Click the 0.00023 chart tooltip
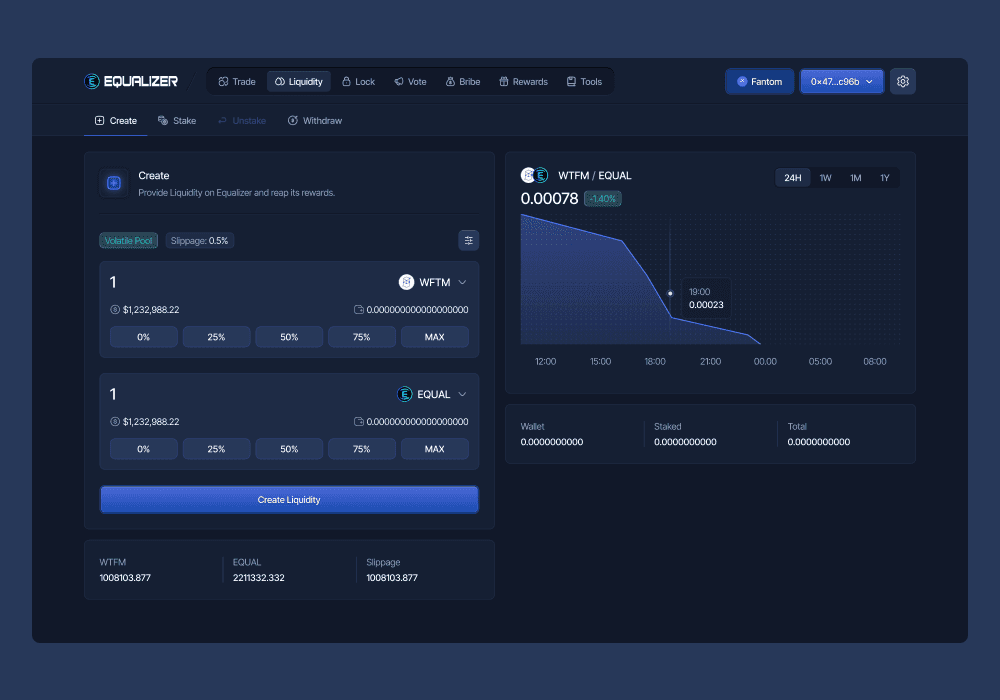This screenshot has height=700, width=1000. tap(706, 298)
